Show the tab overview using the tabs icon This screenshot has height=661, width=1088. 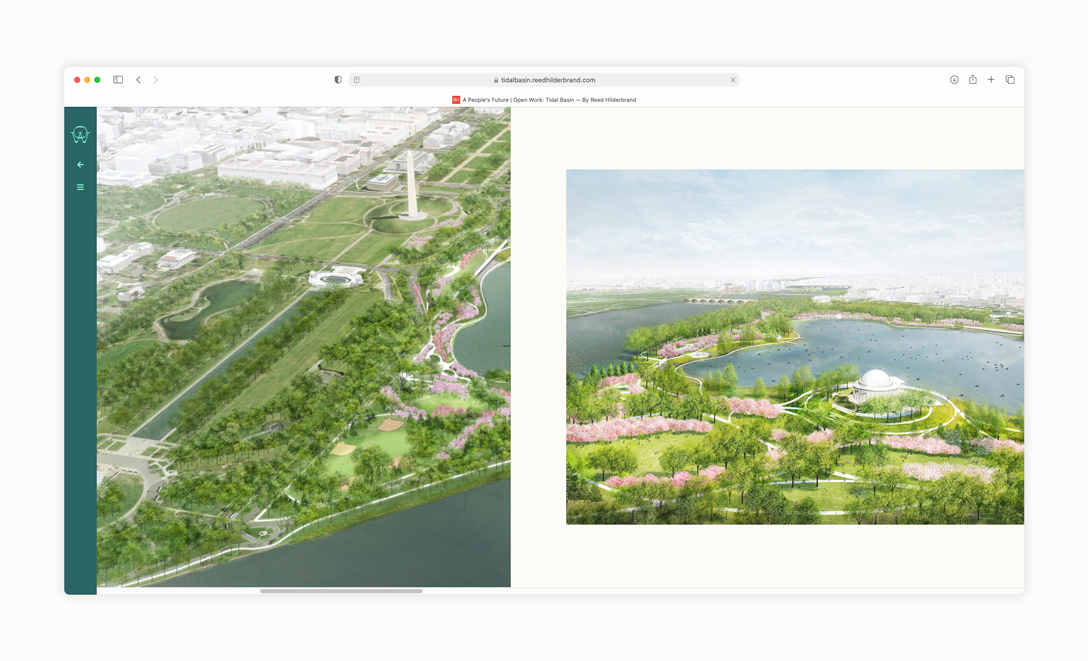point(1009,79)
